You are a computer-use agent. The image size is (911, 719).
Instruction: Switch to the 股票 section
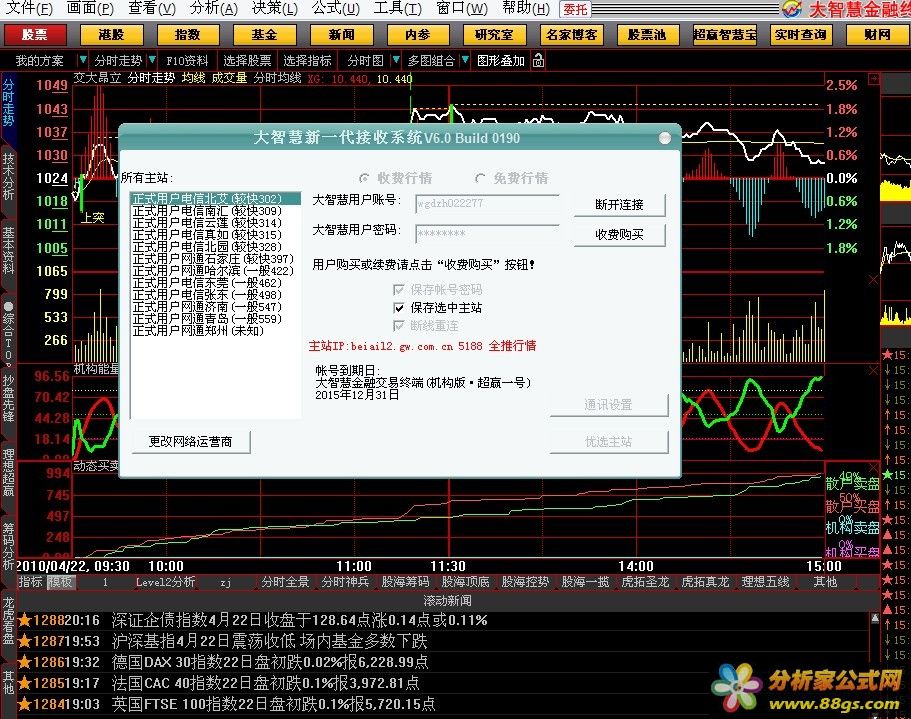pos(35,35)
